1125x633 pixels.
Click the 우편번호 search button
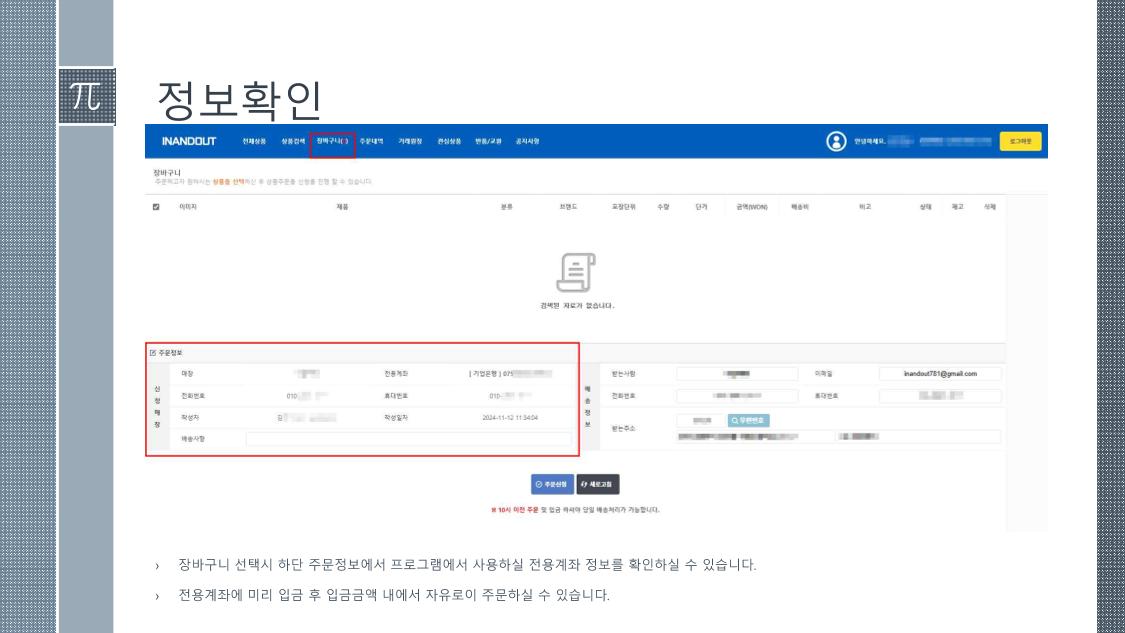tap(748, 421)
